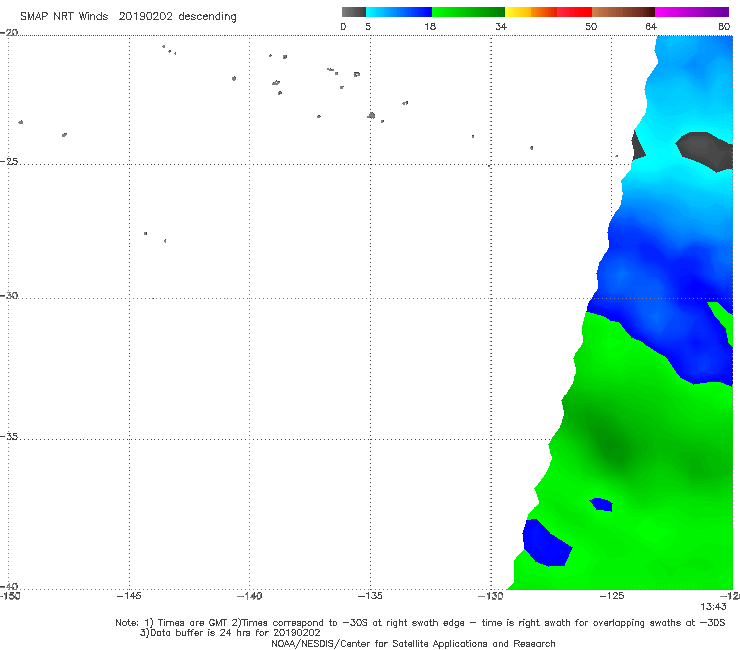Click the large blue patch inside the green area
The height and width of the screenshot is (650, 740).
(546, 543)
